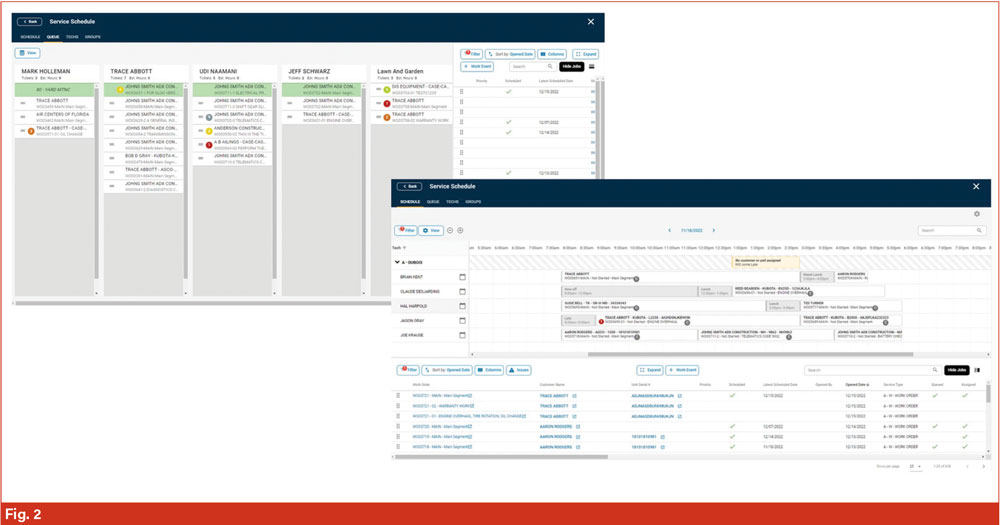
Task: Open Sort by Opened Date in Schedule window
Action: (447, 370)
